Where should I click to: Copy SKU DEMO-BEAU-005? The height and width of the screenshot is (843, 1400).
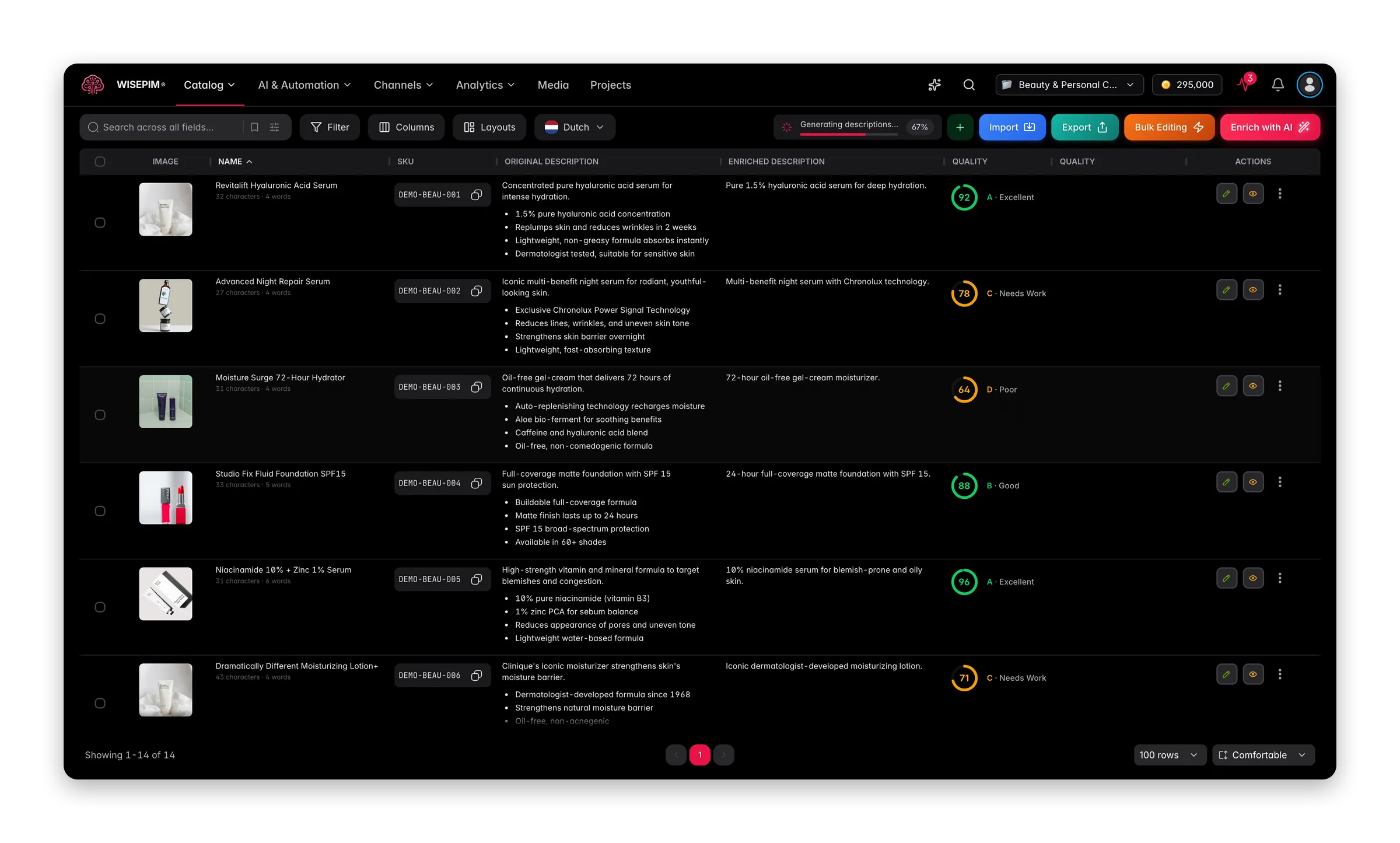click(x=477, y=579)
